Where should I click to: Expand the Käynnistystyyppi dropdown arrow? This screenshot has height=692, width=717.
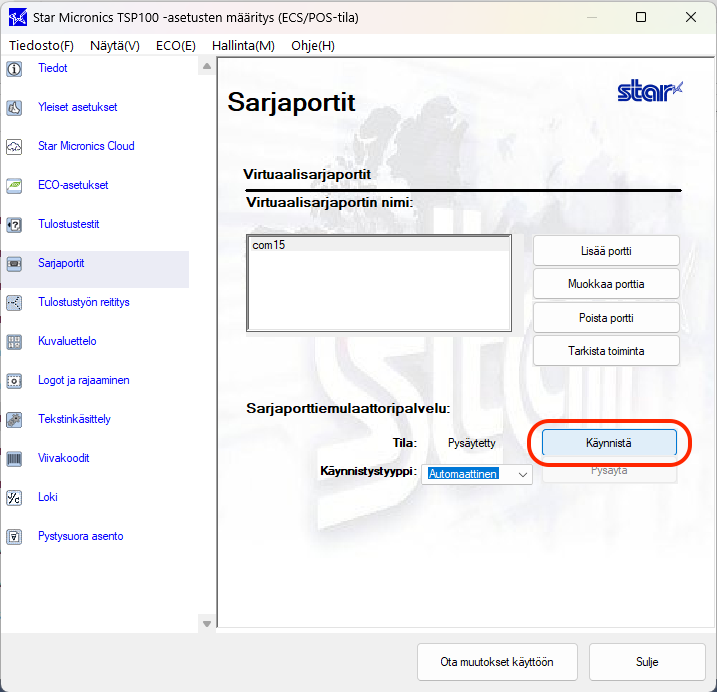tap(523, 474)
